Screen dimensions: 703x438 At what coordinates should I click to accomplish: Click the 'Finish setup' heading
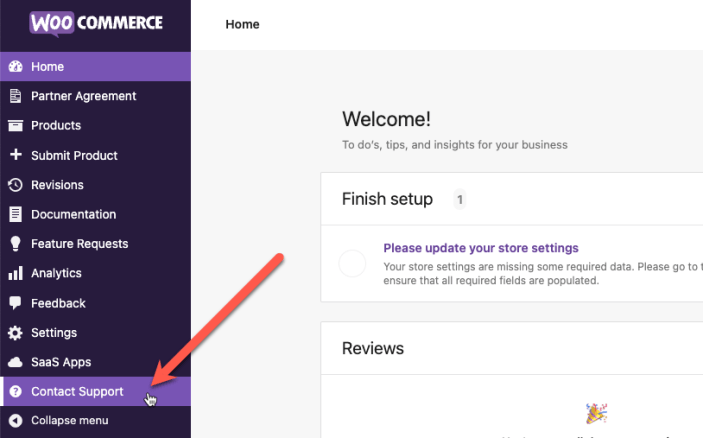387,199
